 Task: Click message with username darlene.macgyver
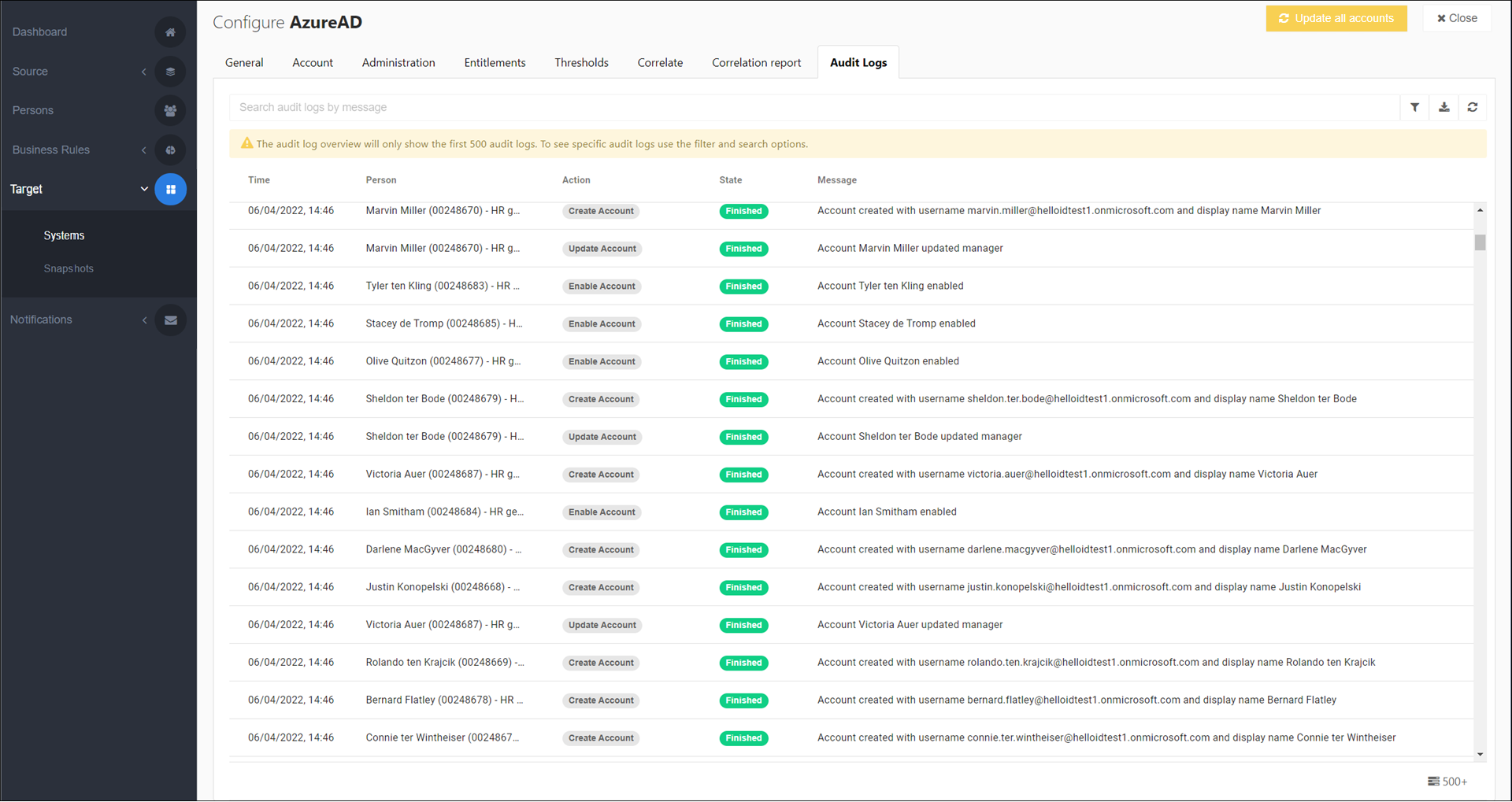pyautogui.click(x=1092, y=549)
